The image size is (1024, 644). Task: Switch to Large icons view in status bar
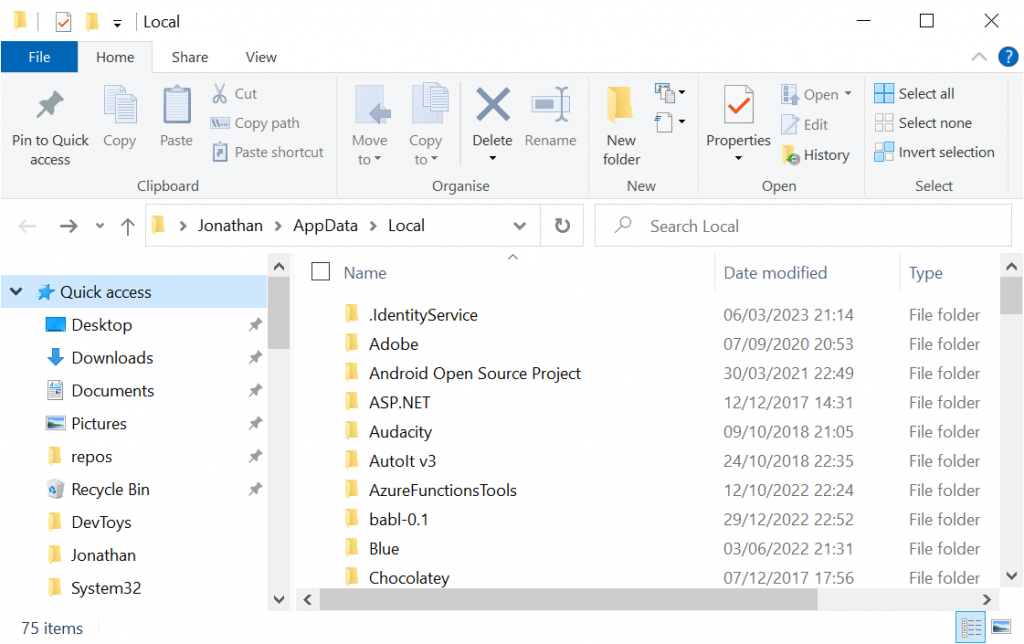[1000, 628]
